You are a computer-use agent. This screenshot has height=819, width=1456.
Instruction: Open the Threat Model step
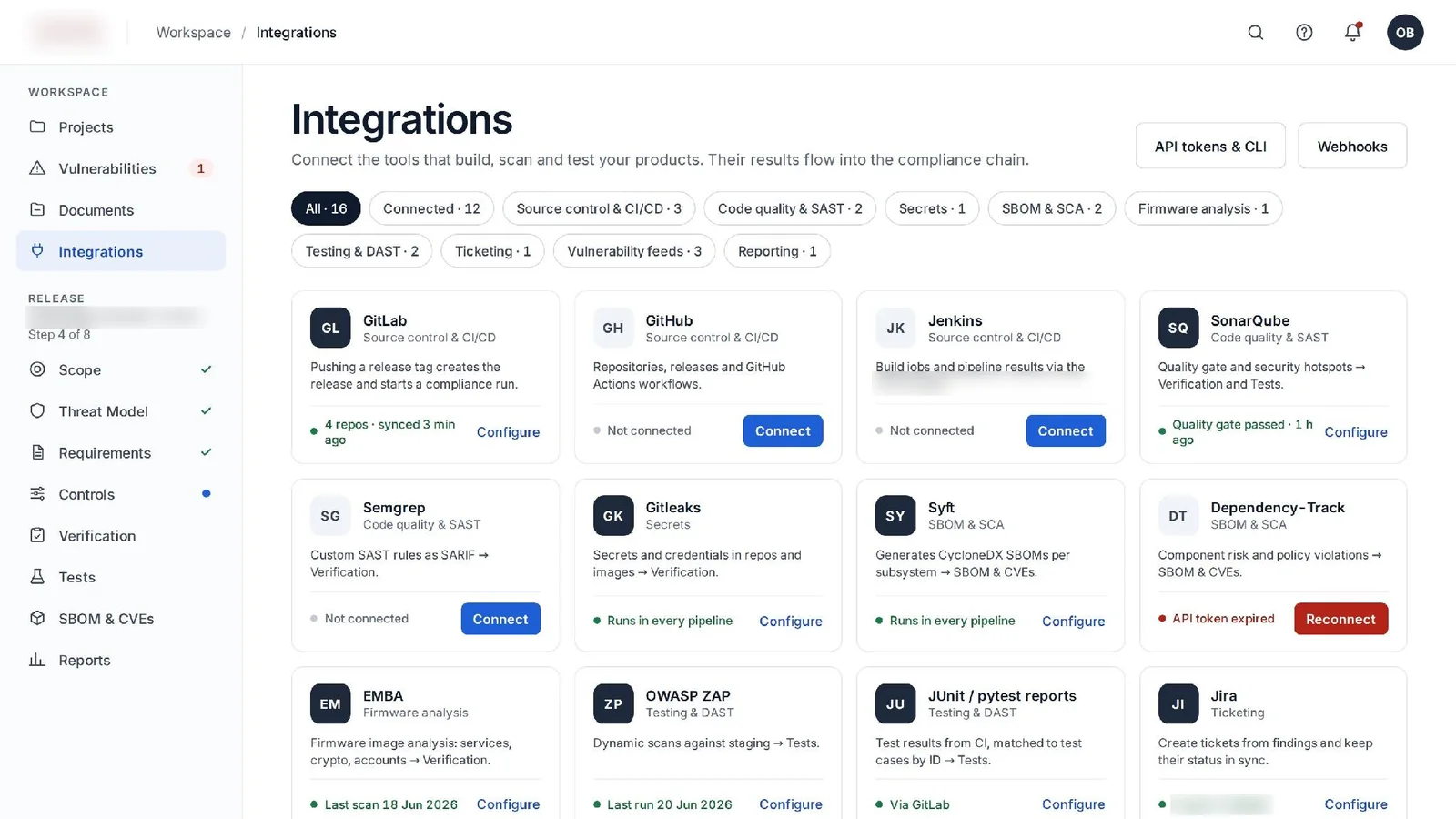[x=121, y=411]
